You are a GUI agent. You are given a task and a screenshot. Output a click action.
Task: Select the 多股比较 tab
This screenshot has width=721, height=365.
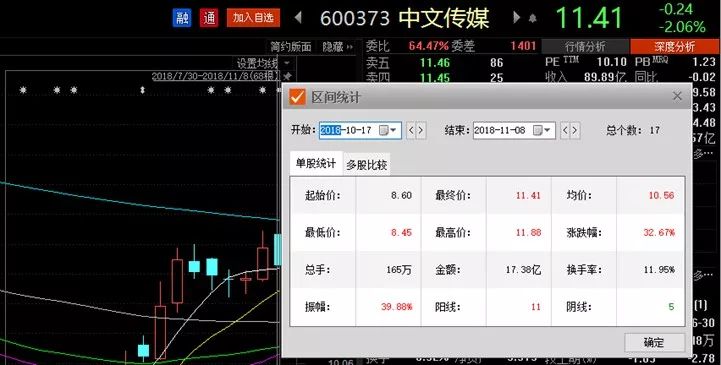pyautogui.click(x=366, y=165)
